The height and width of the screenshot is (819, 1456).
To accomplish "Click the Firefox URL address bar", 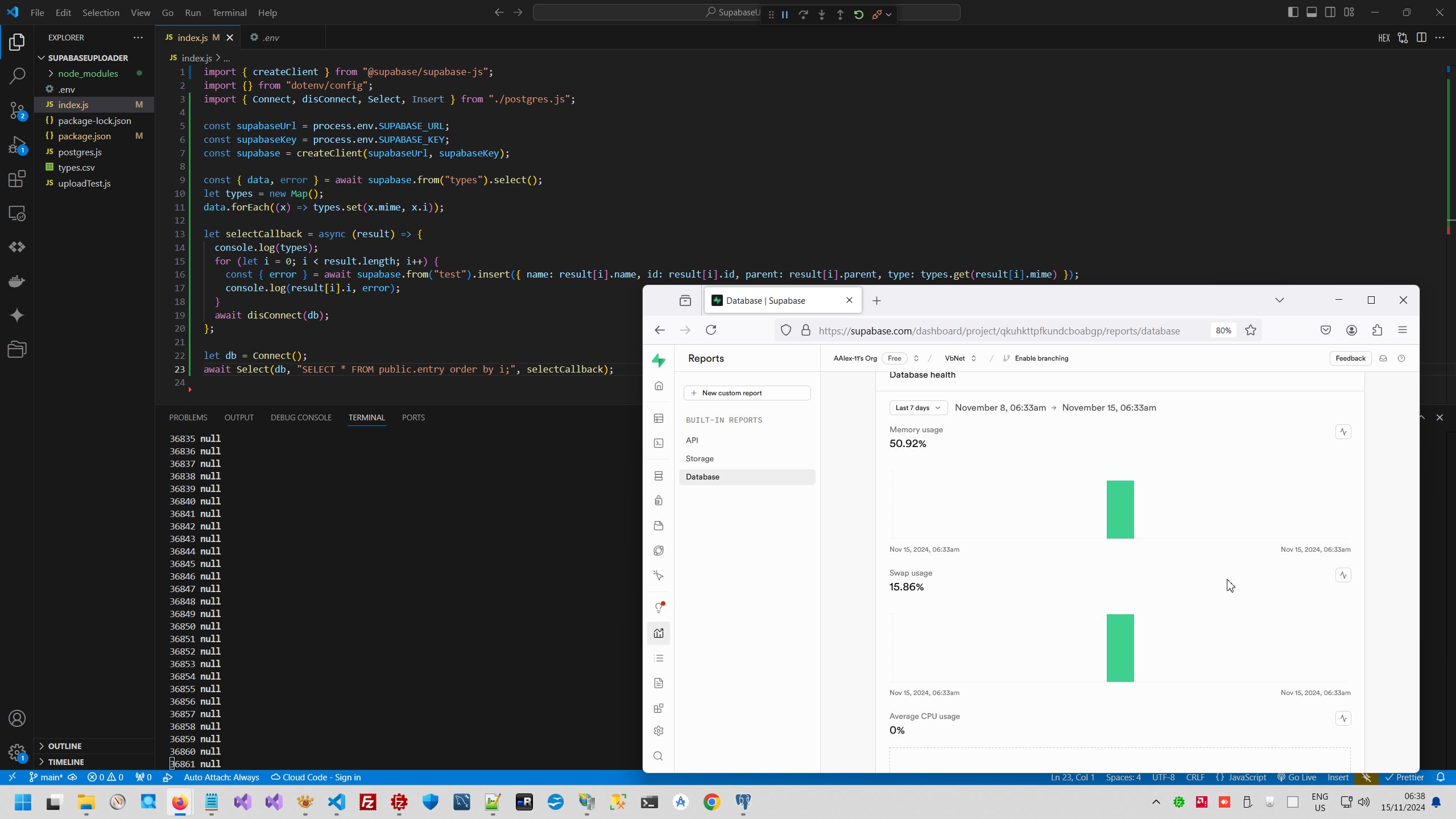I will click(999, 331).
